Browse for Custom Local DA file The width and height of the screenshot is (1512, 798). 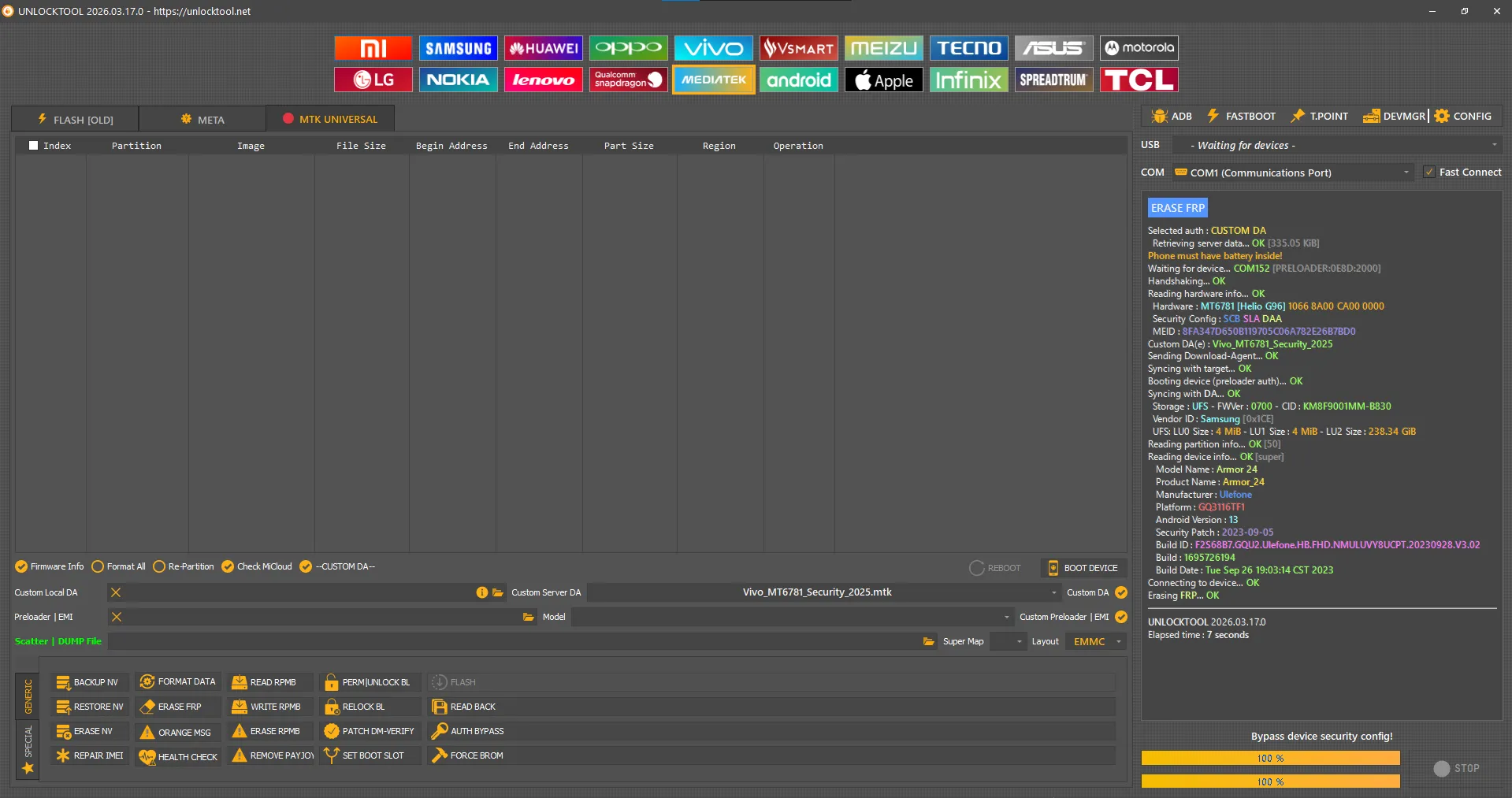(x=498, y=592)
